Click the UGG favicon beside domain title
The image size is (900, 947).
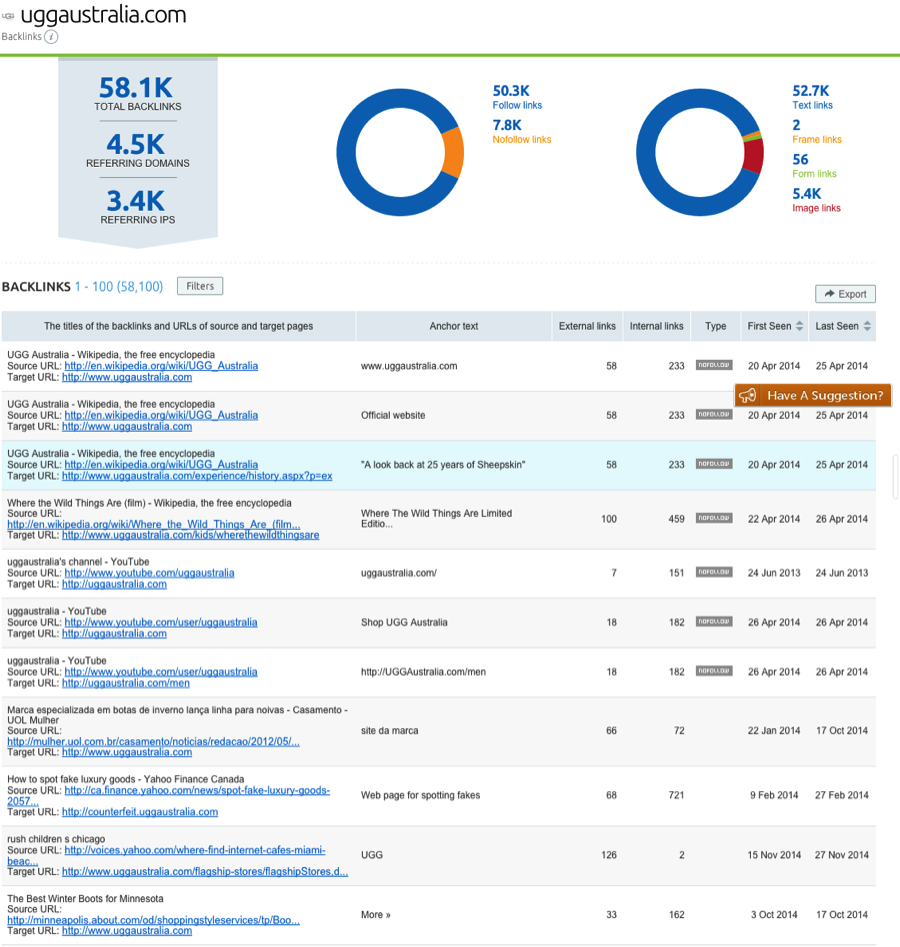(x=8, y=16)
